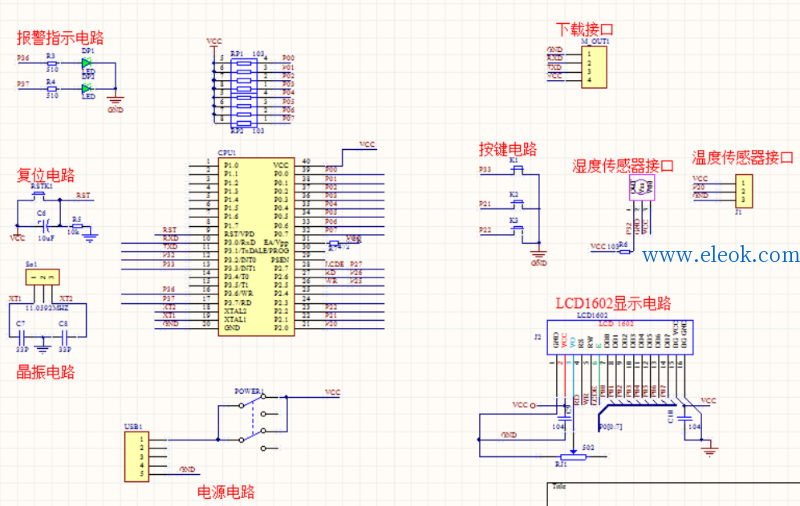Click the GND symbol under key circuit
Screen dimensions: 800x506
tap(539, 255)
